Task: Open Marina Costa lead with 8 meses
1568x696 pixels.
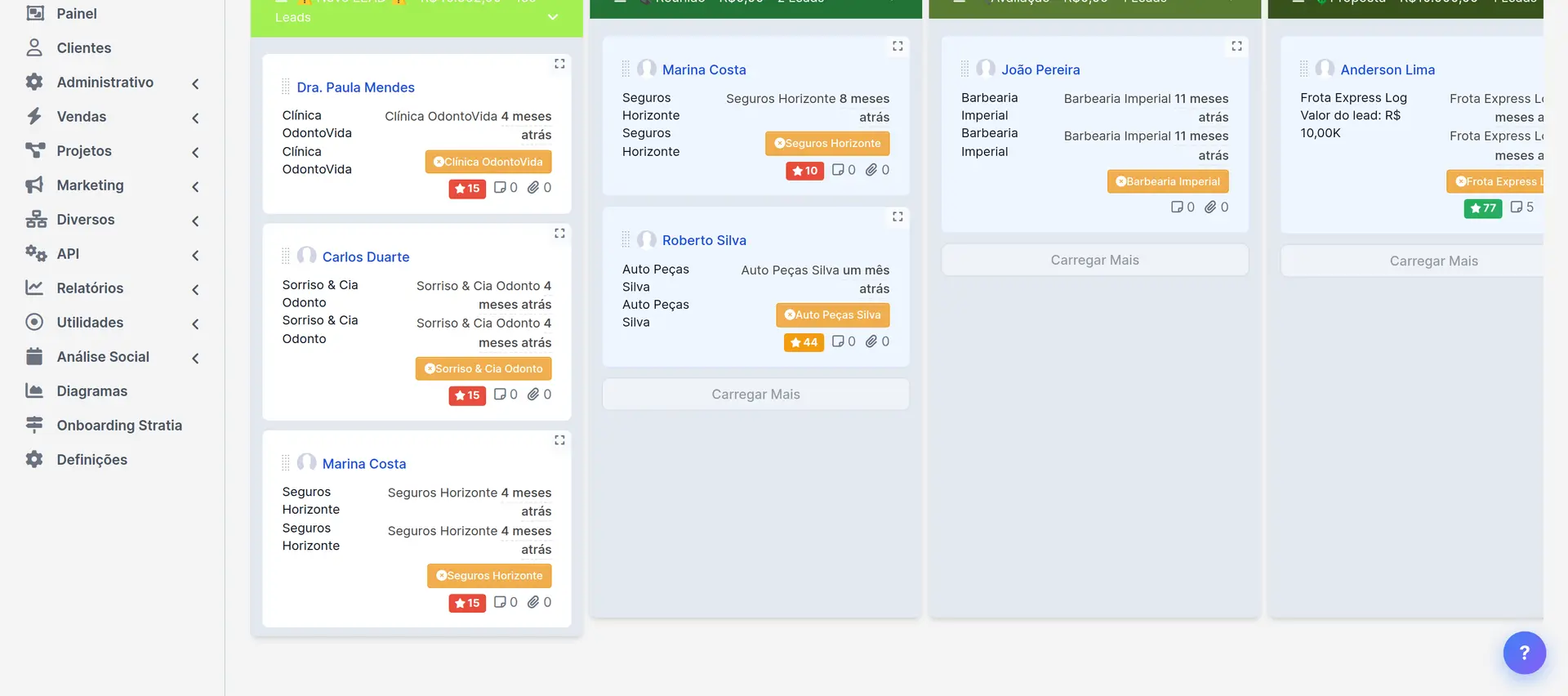Action: click(704, 69)
